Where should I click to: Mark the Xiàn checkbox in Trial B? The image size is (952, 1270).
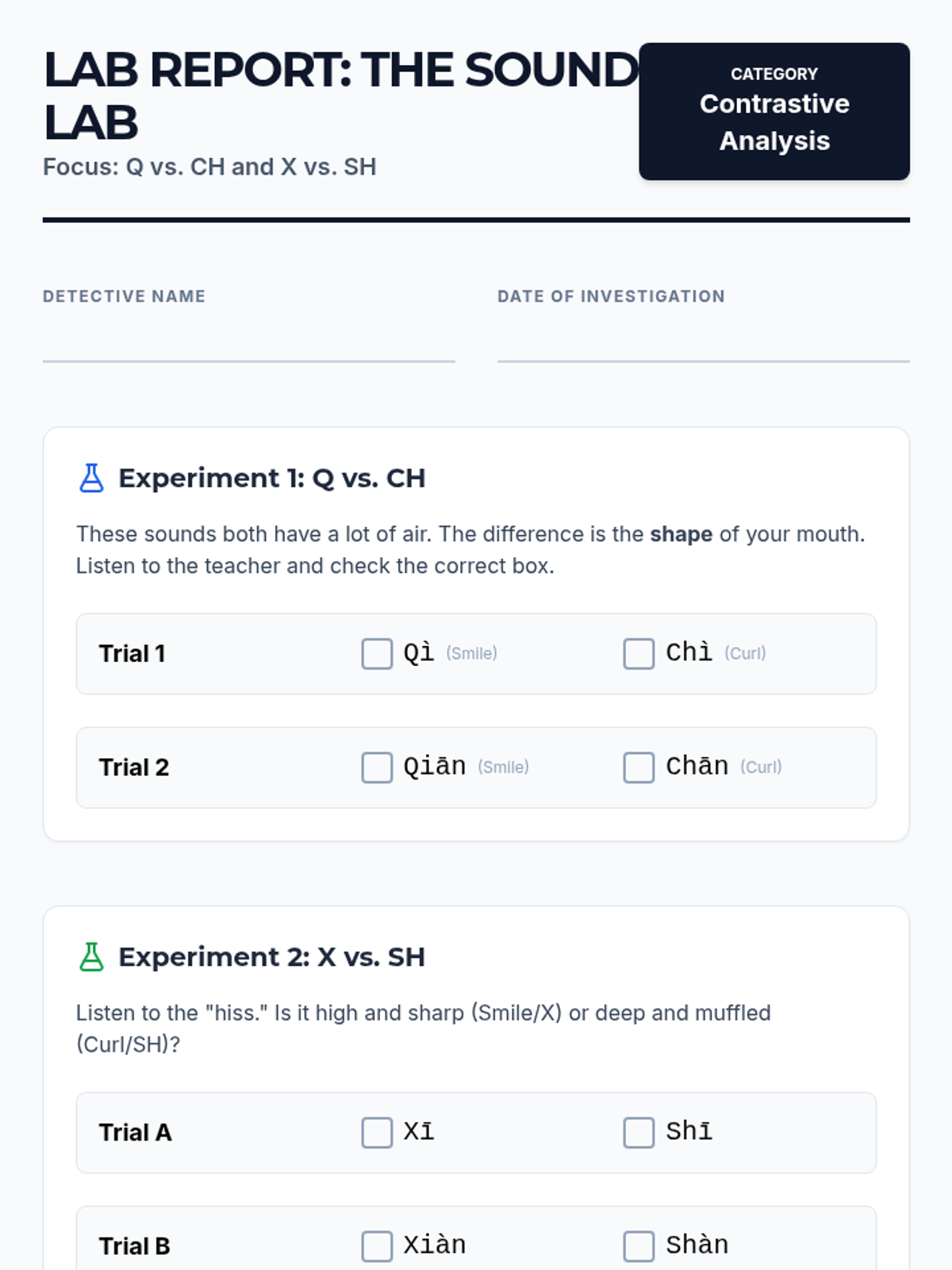pos(377,1246)
